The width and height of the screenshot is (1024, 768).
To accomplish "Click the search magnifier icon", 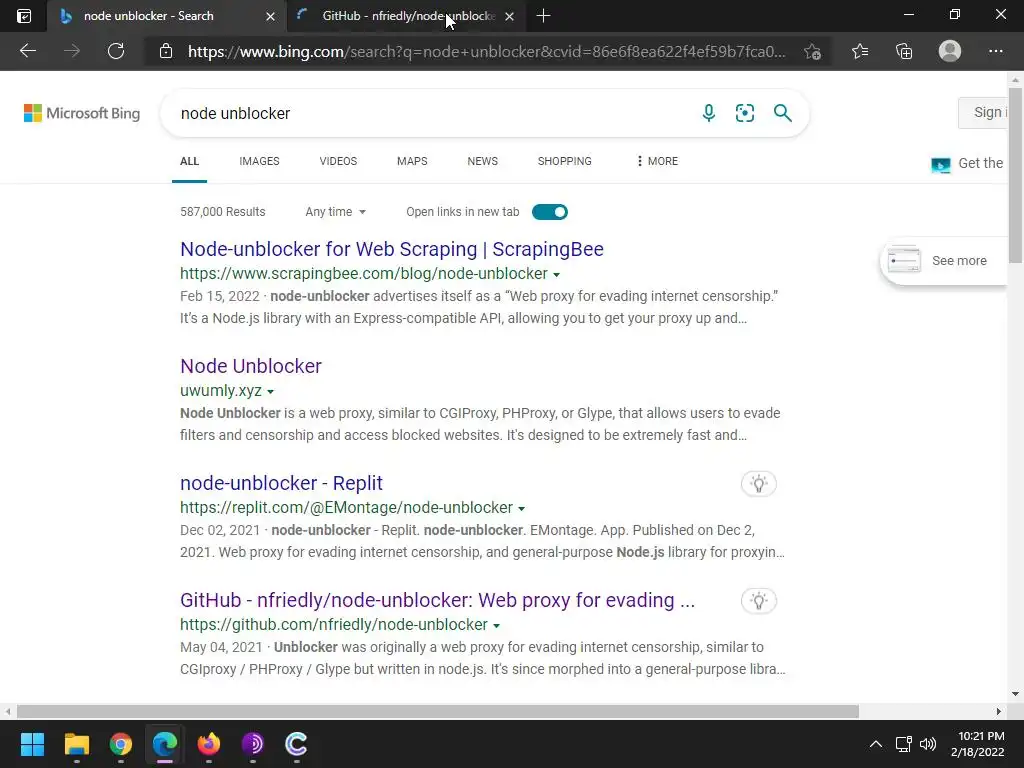I will [x=782, y=113].
